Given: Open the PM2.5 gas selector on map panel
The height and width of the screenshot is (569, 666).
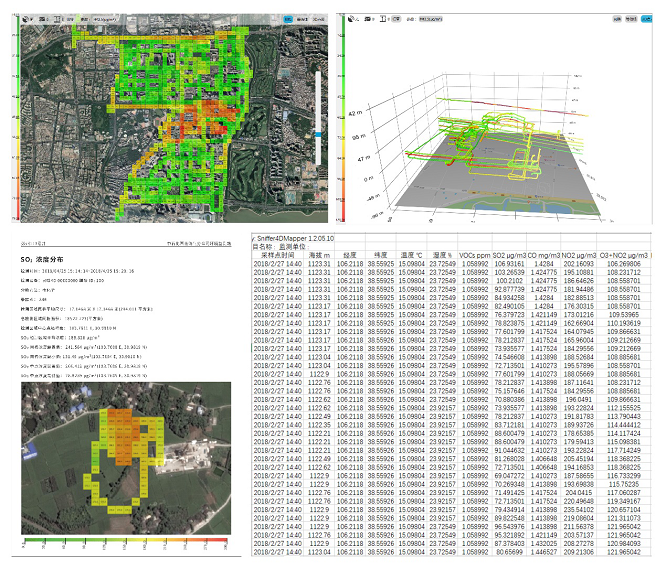Looking at the screenshot, I should tap(105, 20).
